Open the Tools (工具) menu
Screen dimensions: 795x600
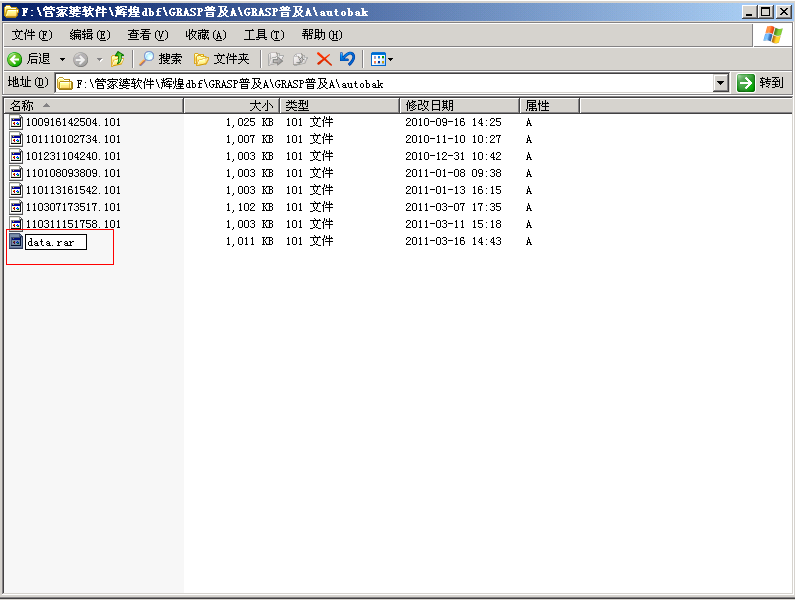coord(262,35)
